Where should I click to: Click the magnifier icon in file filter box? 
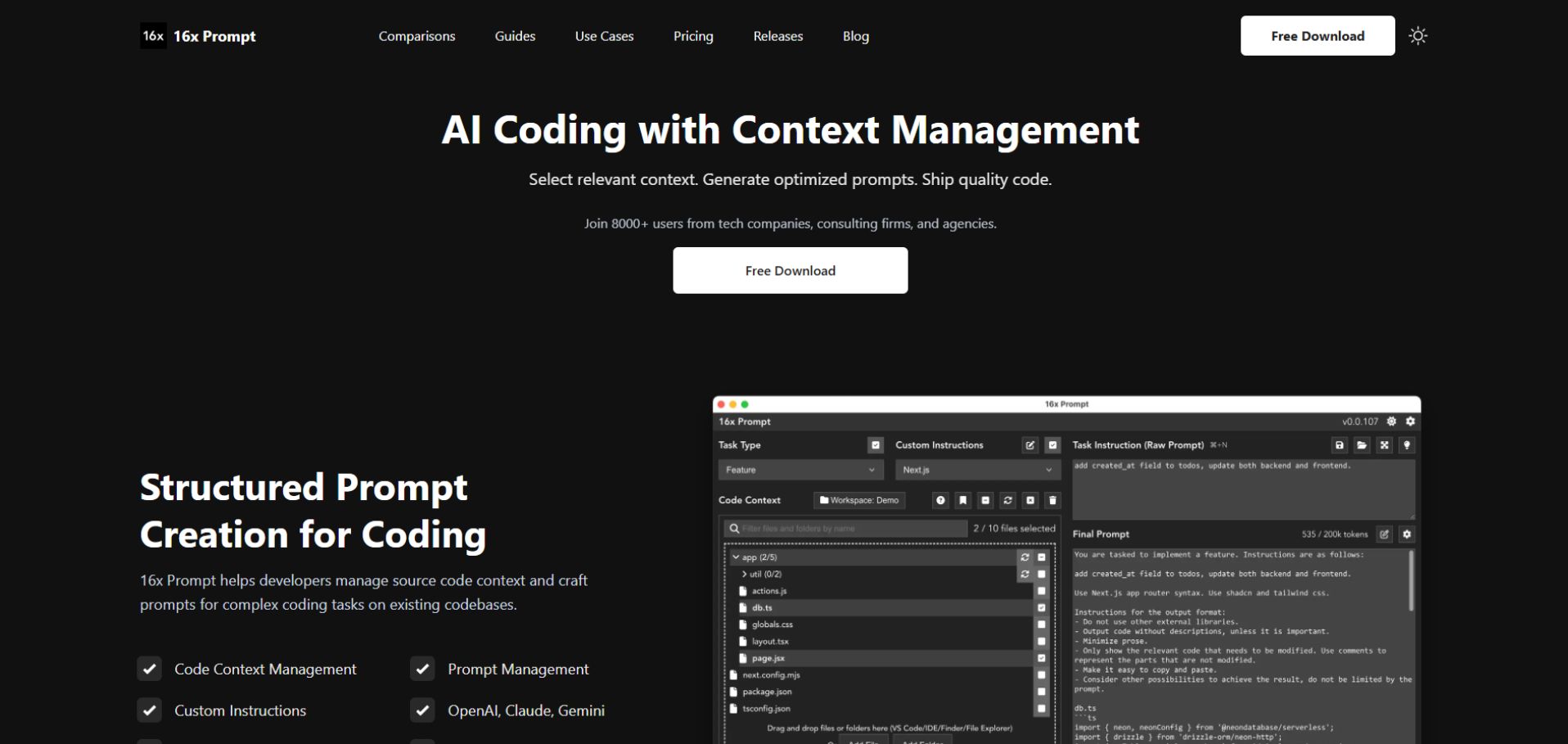734,529
